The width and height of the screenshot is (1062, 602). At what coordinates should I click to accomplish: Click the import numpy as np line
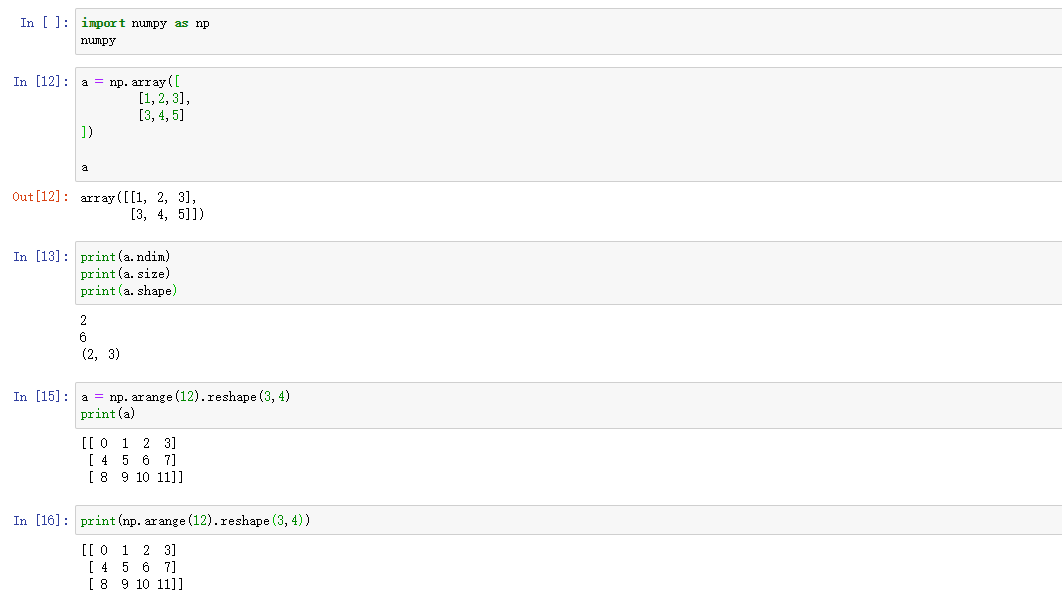click(x=145, y=23)
